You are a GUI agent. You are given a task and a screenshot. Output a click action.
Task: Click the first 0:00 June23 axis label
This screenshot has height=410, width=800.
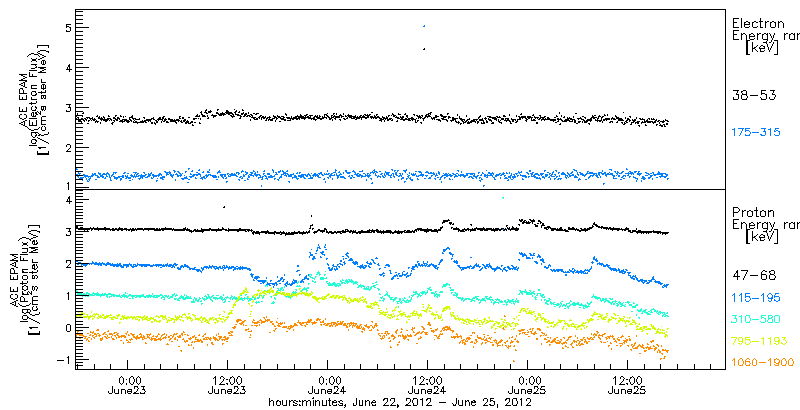[x=128, y=386]
